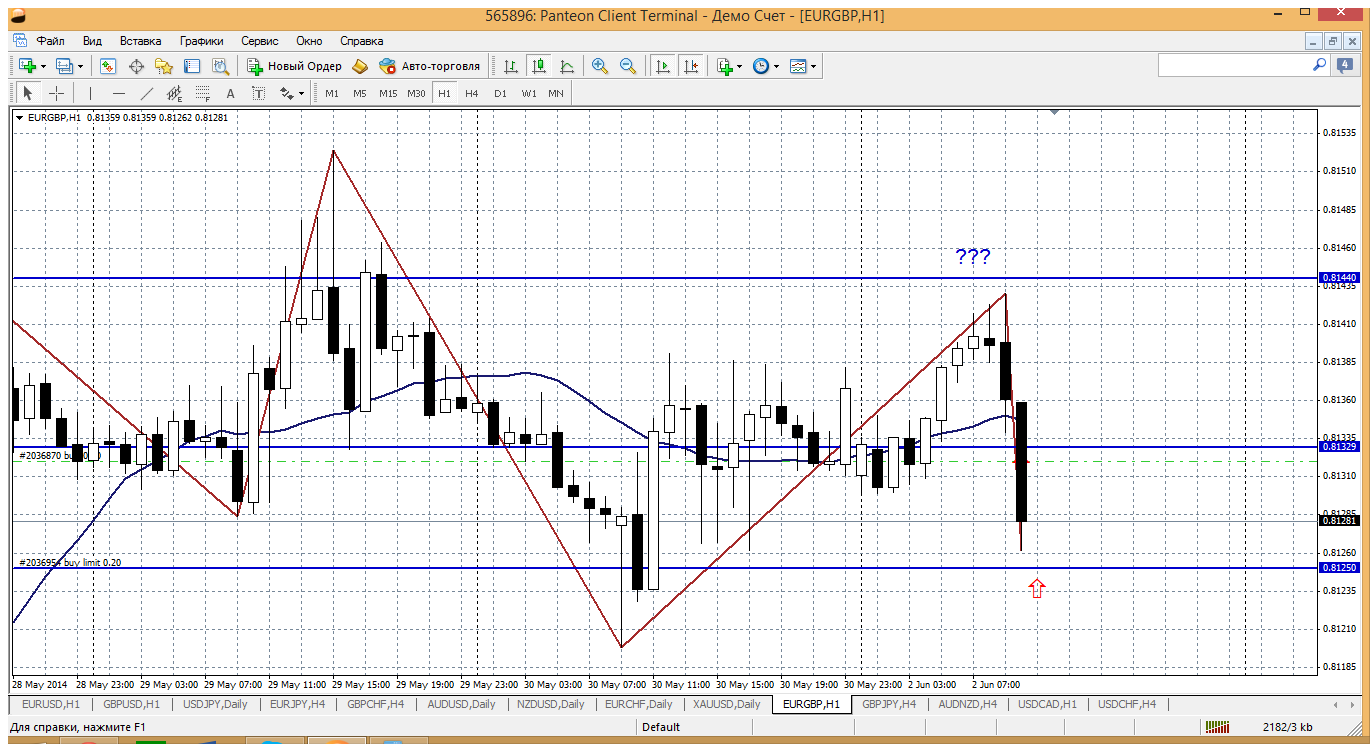Select the ??? text label on chart
Image resolution: width=1370 pixels, height=744 pixels.
point(973,257)
